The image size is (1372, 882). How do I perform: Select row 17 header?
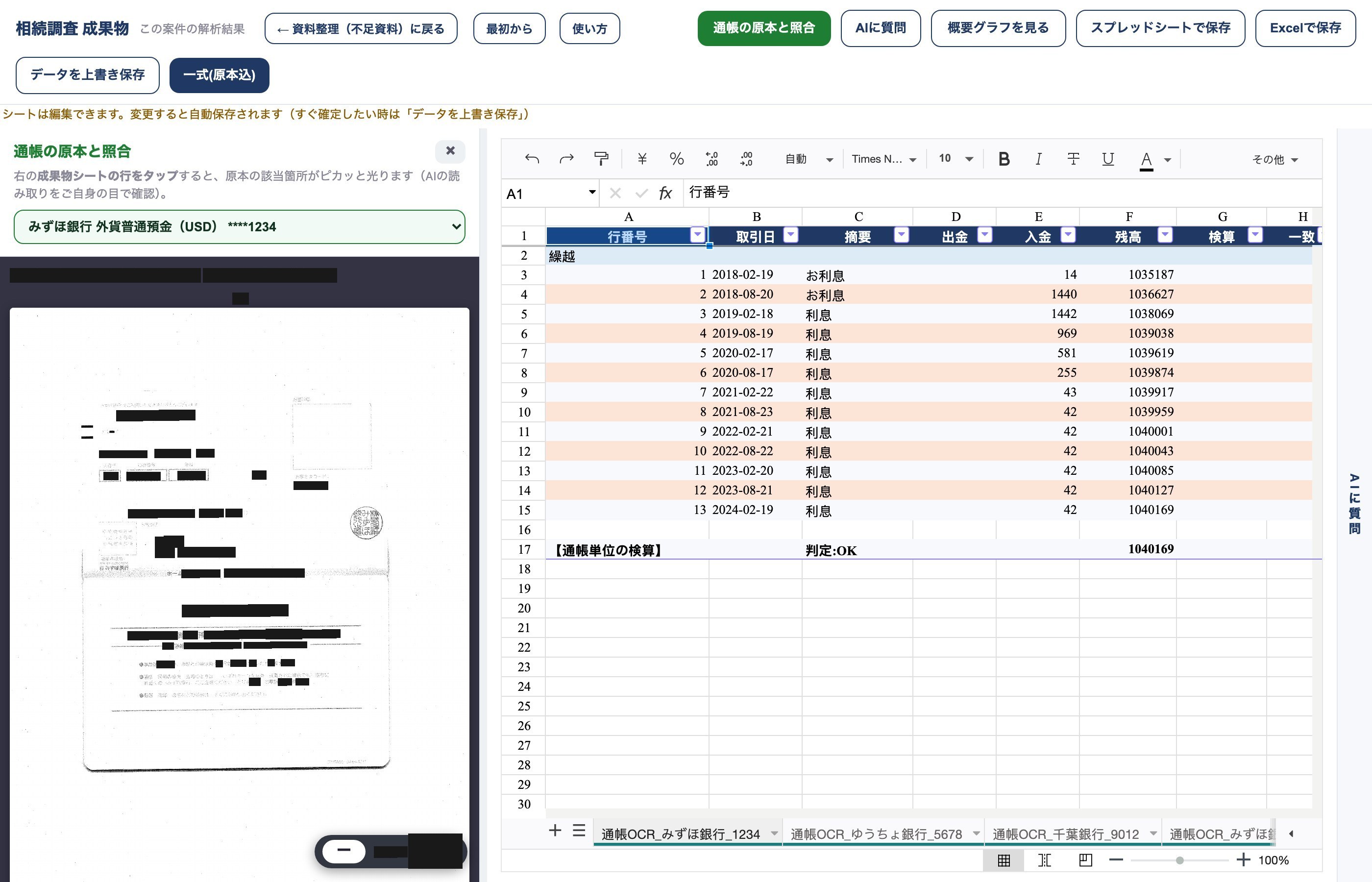[523, 550]
